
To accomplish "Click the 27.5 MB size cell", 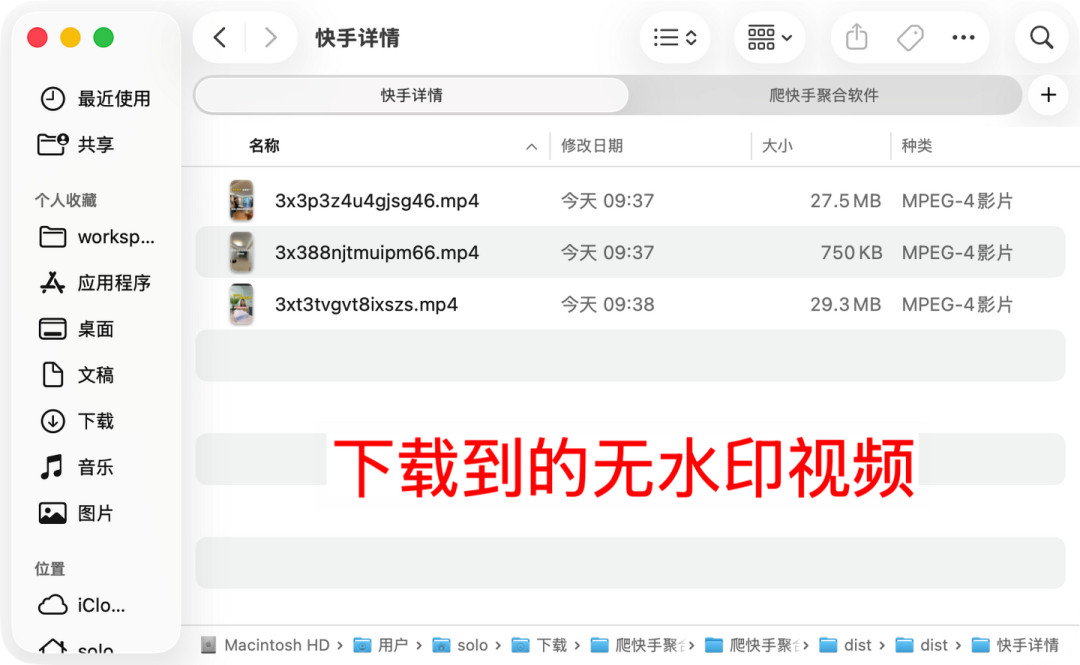I will pos(845,201).
